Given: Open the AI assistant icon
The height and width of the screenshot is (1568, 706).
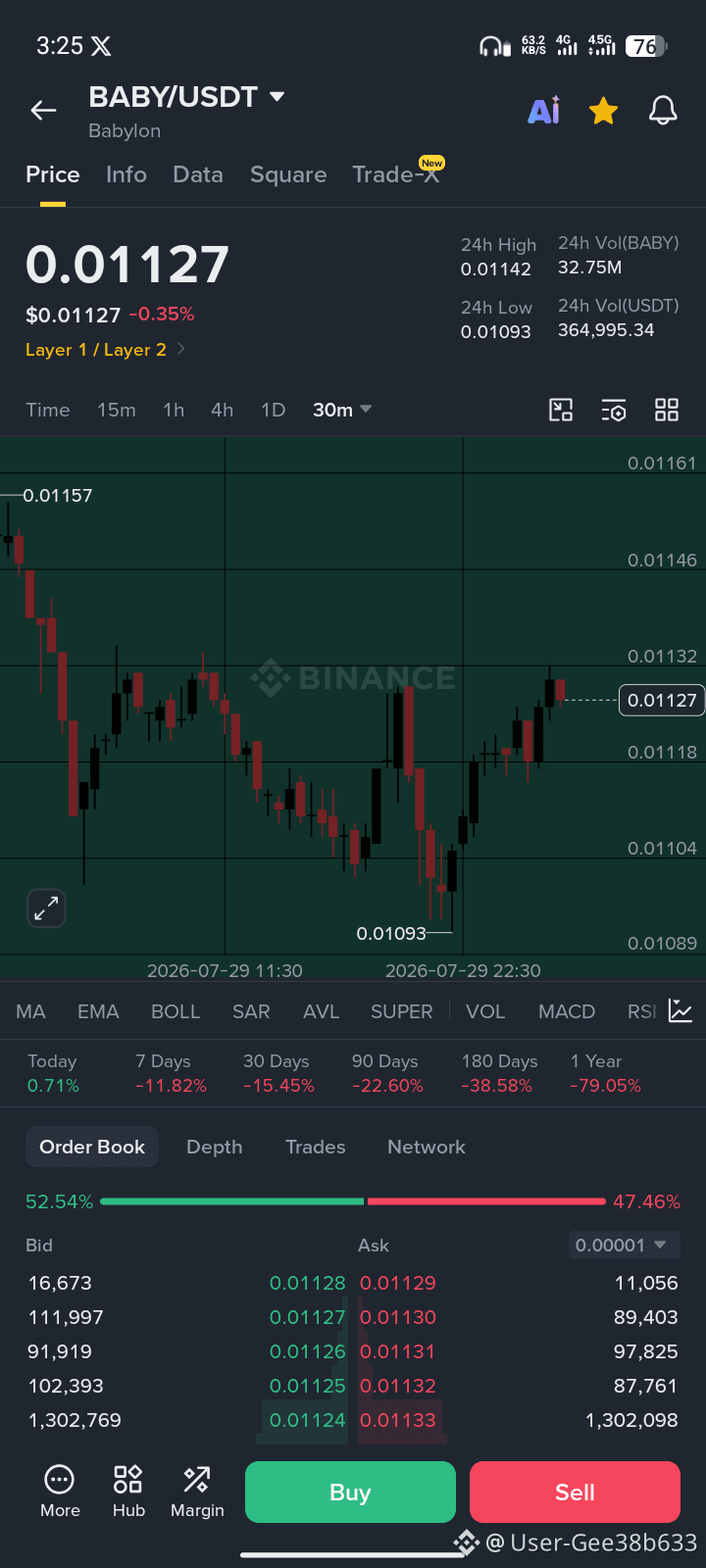Looking at the screenshot, I should pos(544,111).
